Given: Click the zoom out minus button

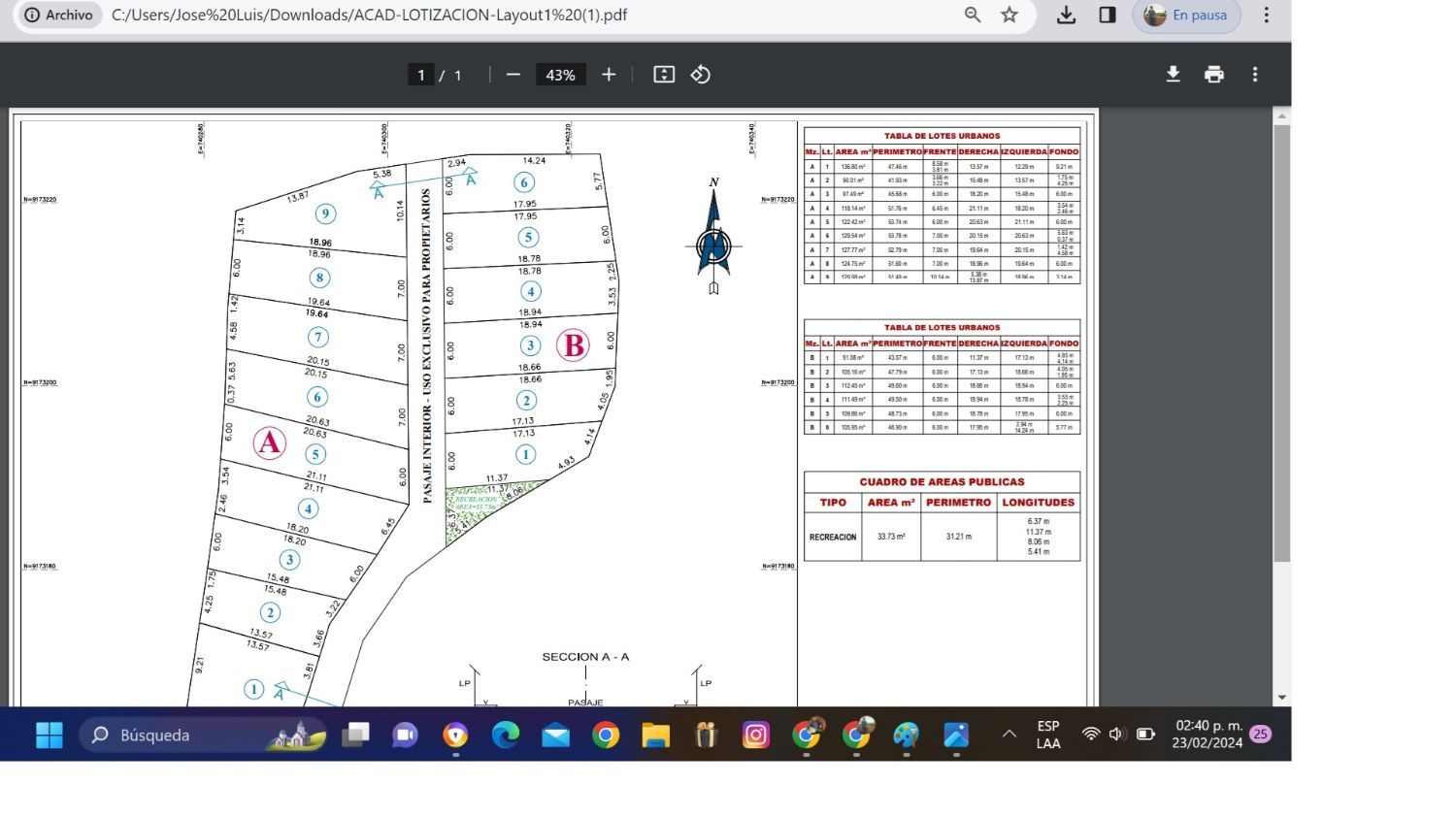Looking at the screenshot, I should (513, 75).
